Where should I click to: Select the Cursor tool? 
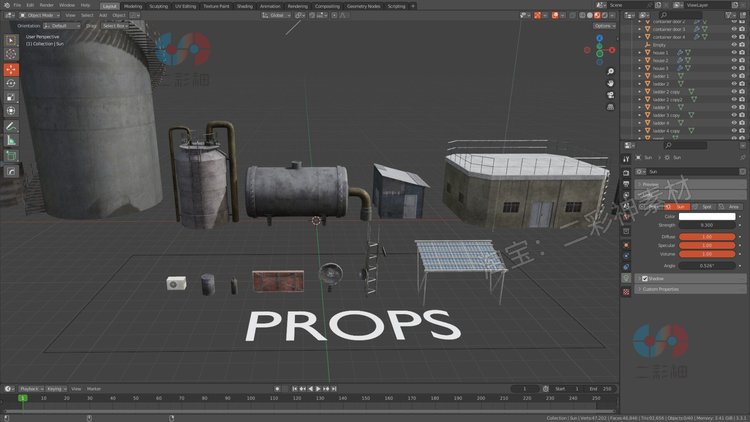point(11,54)
